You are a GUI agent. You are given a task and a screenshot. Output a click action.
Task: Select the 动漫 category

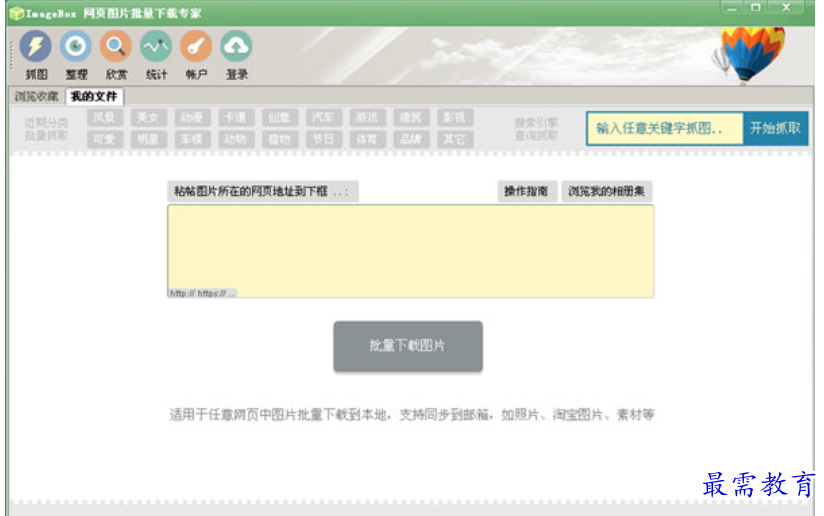click(192, 117)
